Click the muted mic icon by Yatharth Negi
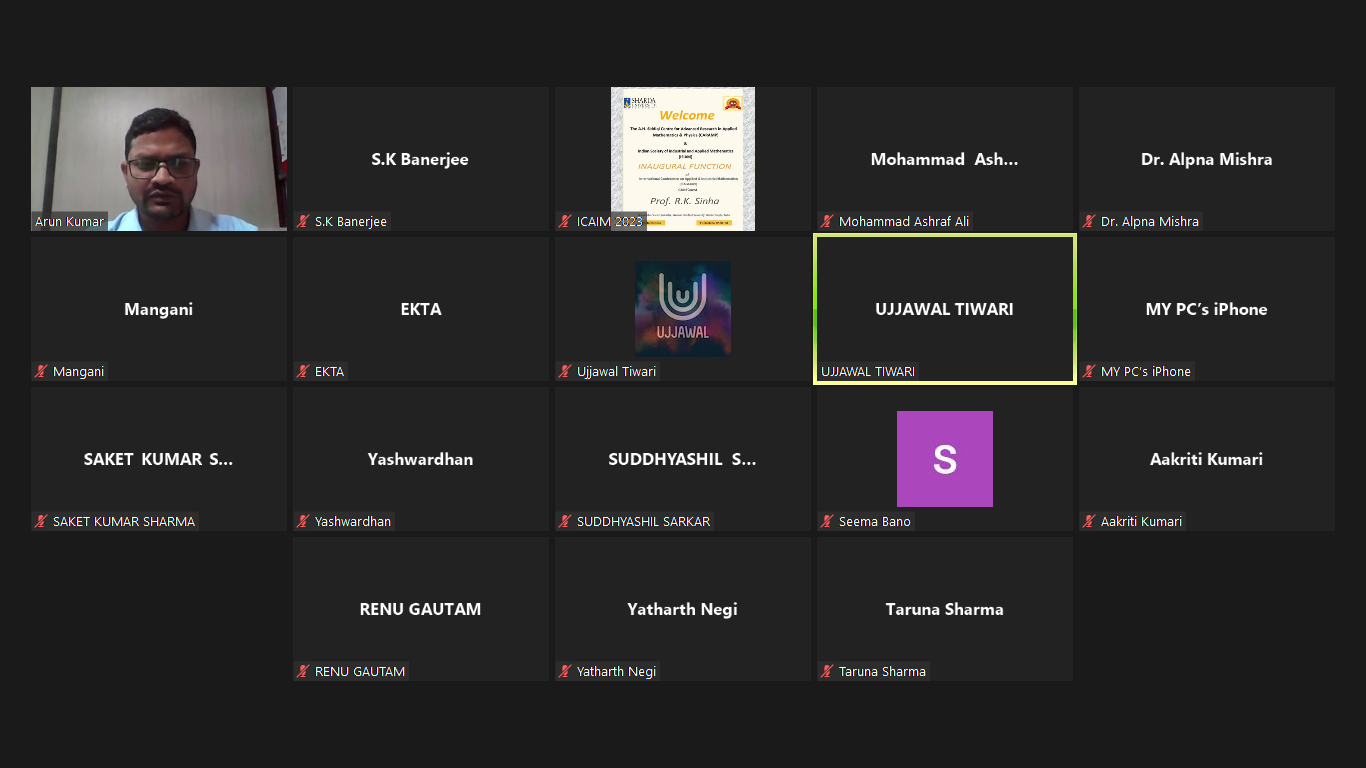The height and width of the screenshot is (768, 1366). coord(565,671)
